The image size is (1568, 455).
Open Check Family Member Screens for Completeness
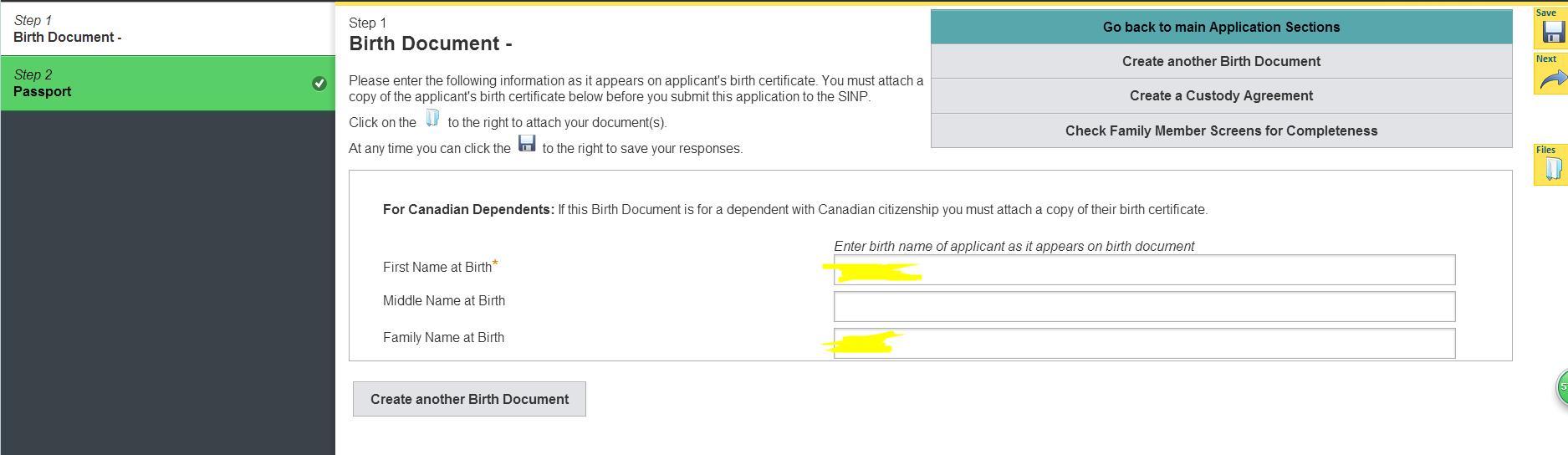click(x=1221, y=130)
